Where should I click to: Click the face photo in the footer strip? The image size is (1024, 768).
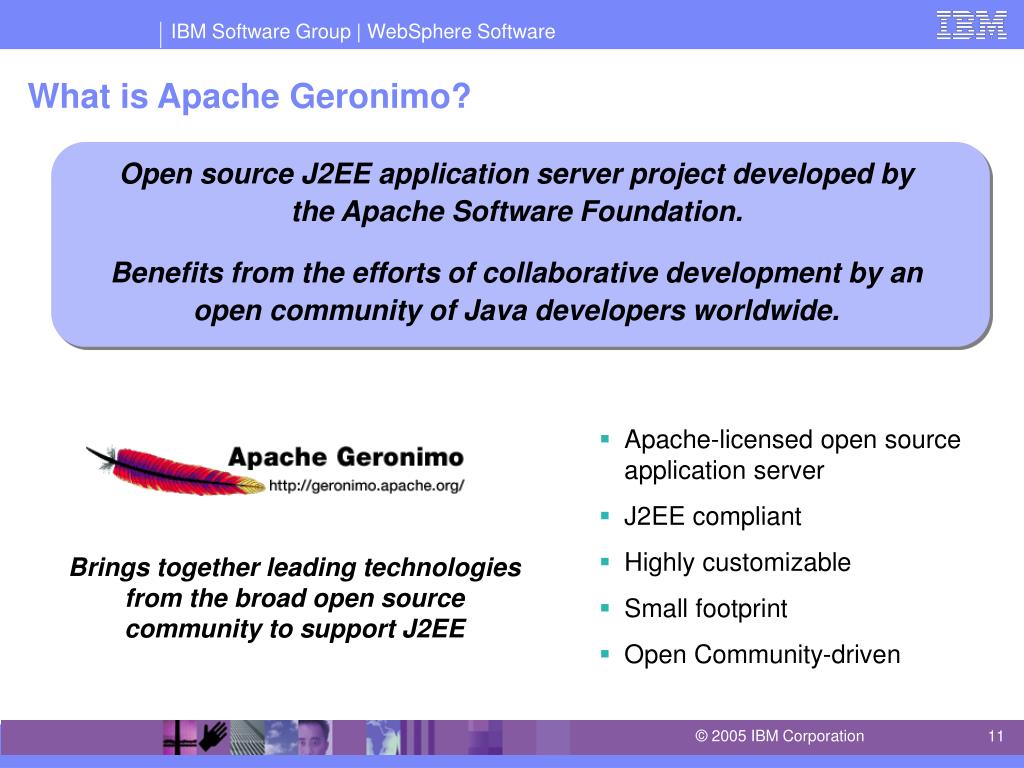point(314,737)
